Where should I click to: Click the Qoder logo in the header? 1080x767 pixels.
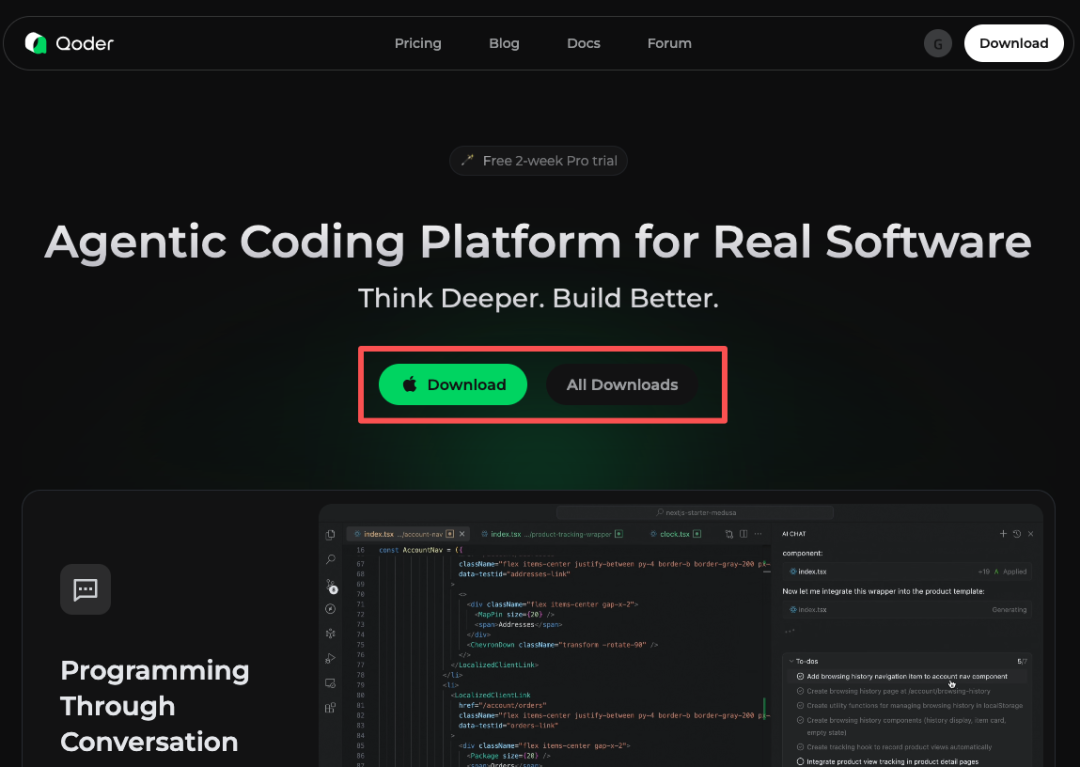[x=69, y=43]
